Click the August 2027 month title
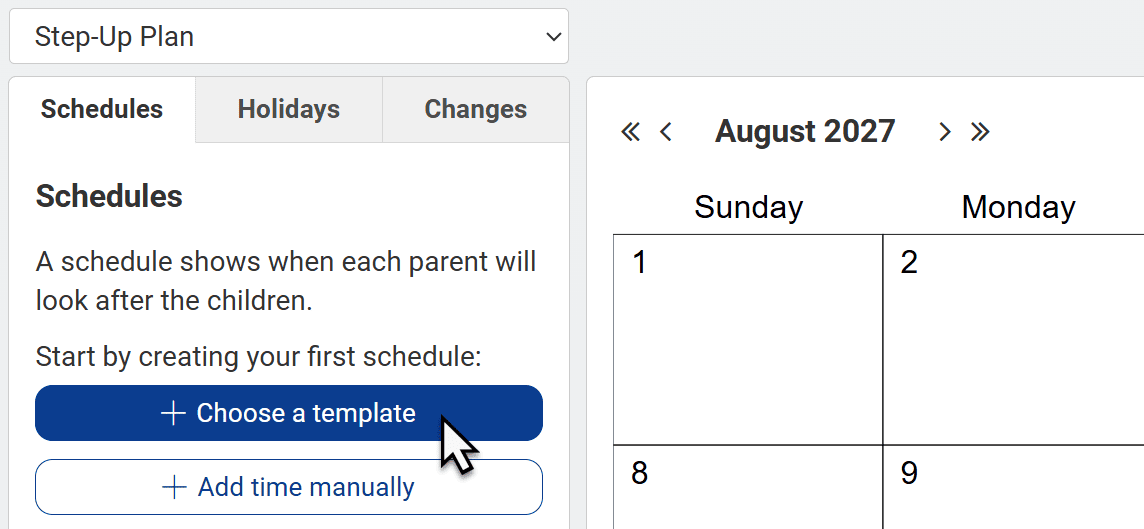This screenshot has height=529, width=1144. pos(805,132)
